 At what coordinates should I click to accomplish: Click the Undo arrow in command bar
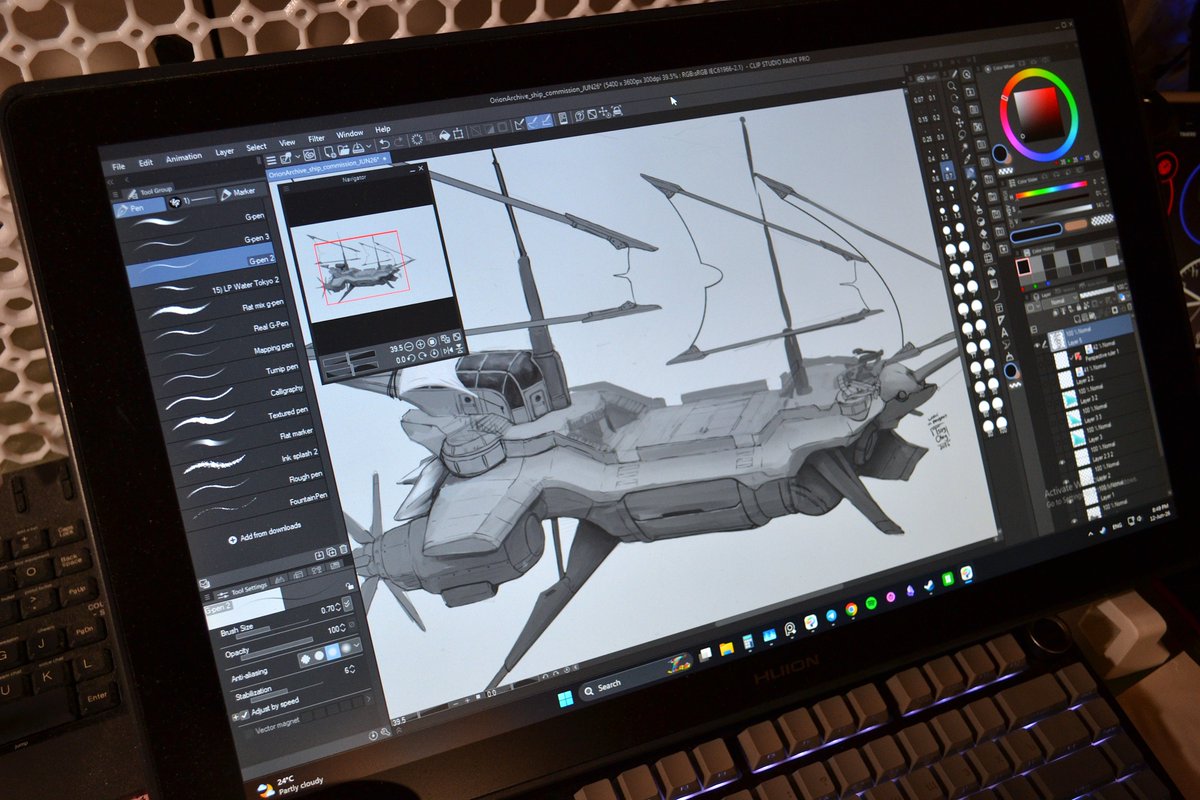tap(383, 145)
